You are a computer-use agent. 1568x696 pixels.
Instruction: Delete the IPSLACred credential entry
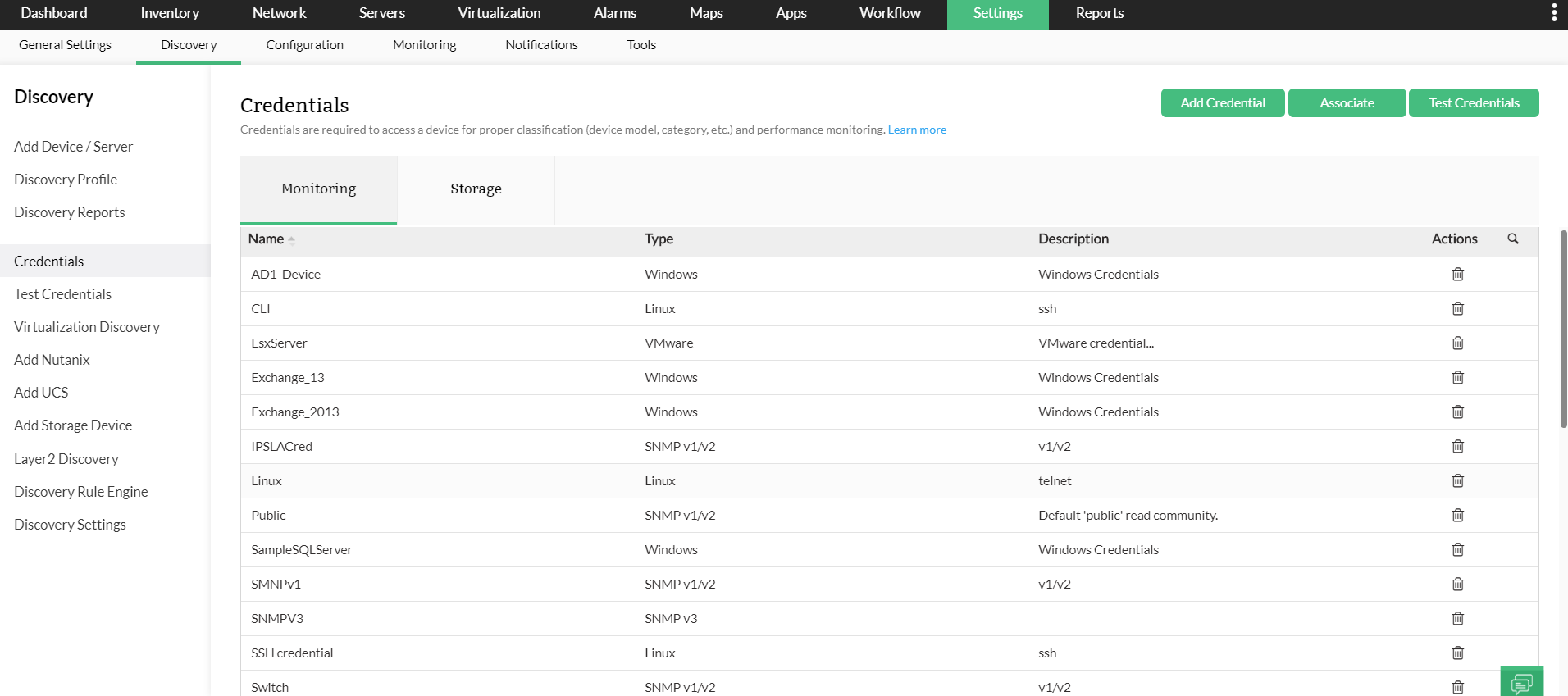pos(1457,447)
